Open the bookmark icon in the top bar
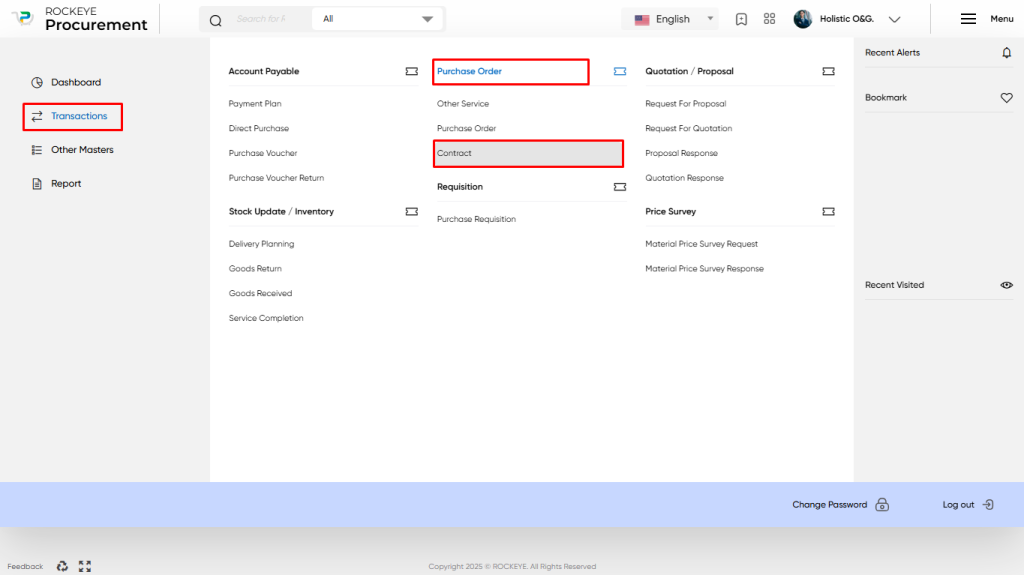Image resolution: width=1024 pixels, height=575 pixels. click(741, 19)
